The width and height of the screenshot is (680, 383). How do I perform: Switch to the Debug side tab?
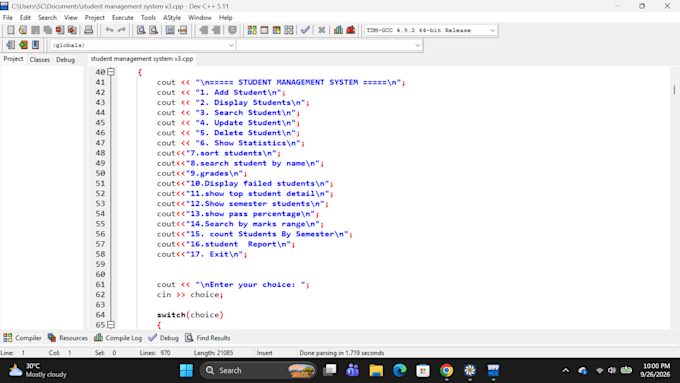(x=65, y=59)
